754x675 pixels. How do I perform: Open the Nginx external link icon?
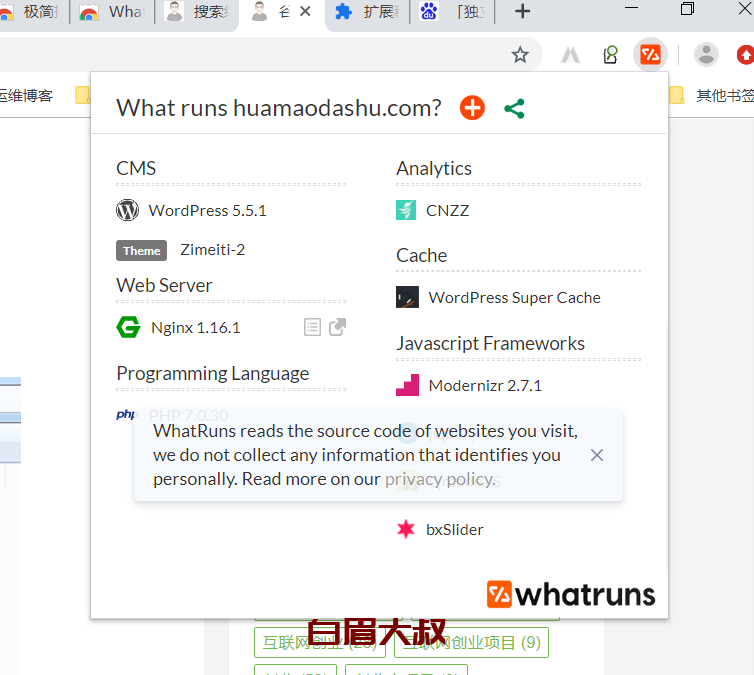pyautogui.click(x=337, y=327)
